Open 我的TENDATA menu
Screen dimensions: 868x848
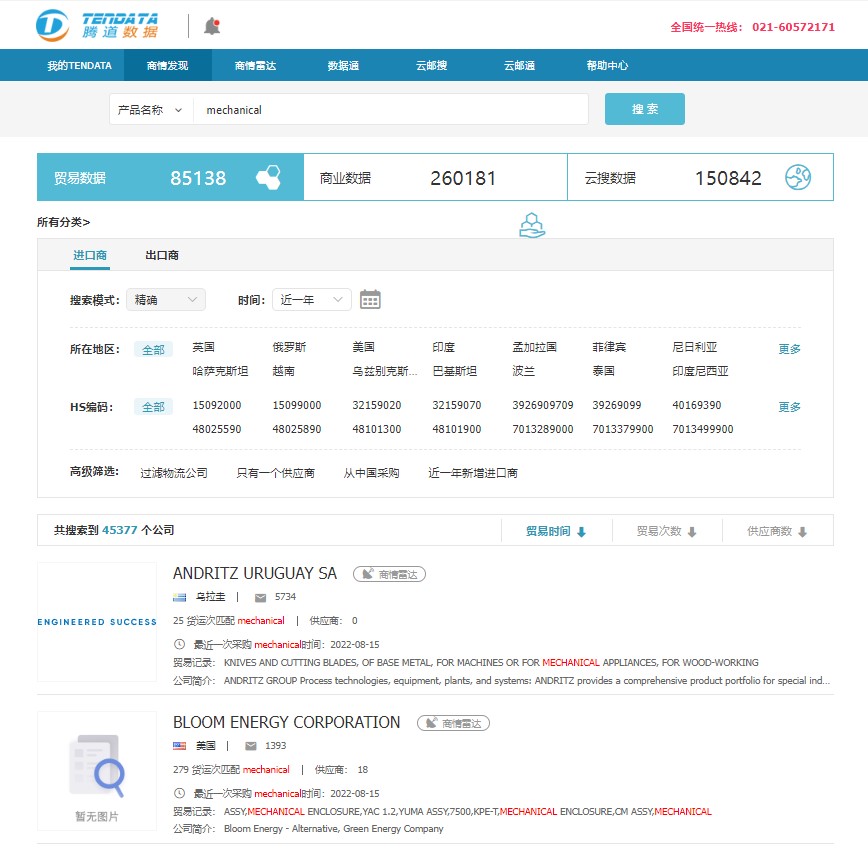click(x=80, y=65)
